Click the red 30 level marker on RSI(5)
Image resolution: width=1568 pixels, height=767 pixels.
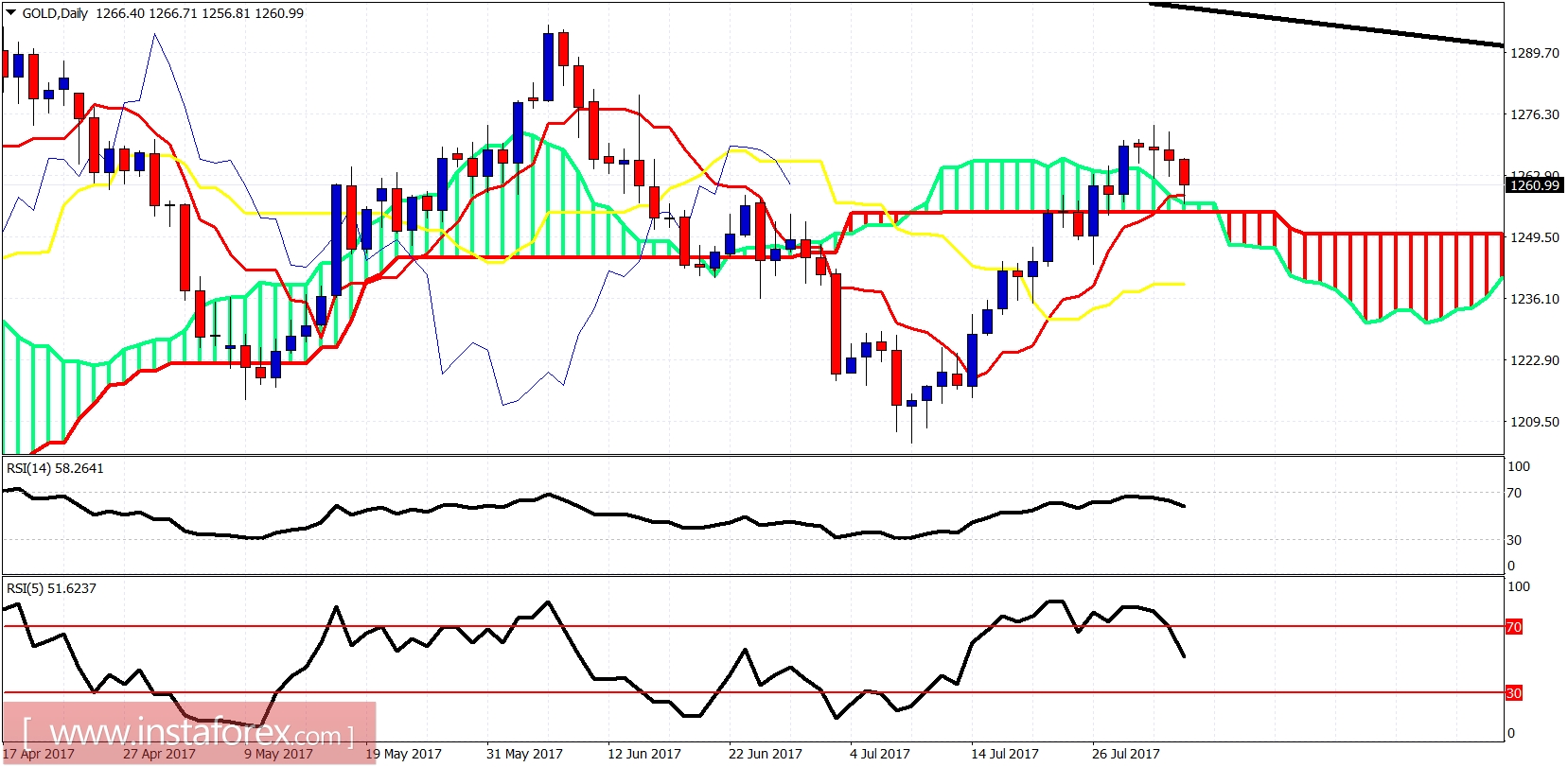tap(1514, 693)
